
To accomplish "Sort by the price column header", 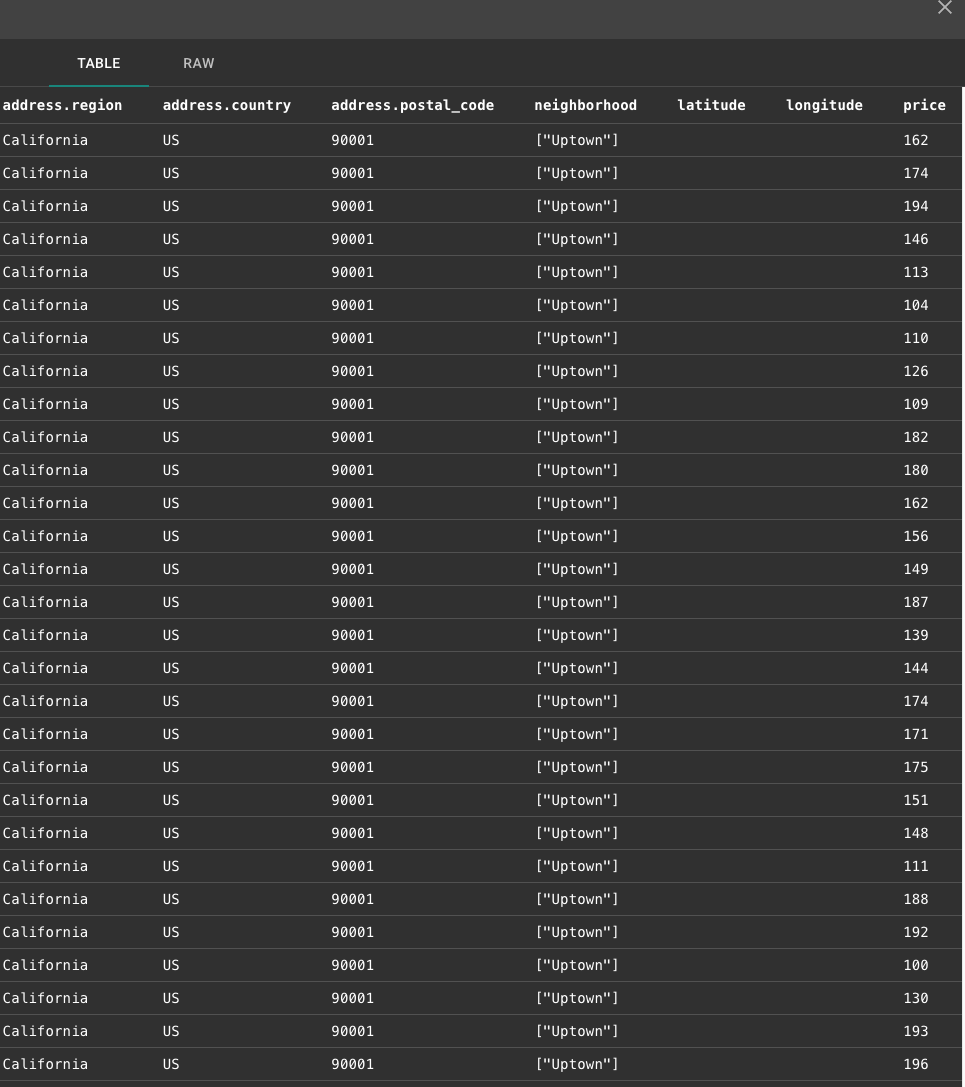I will 924,105.
